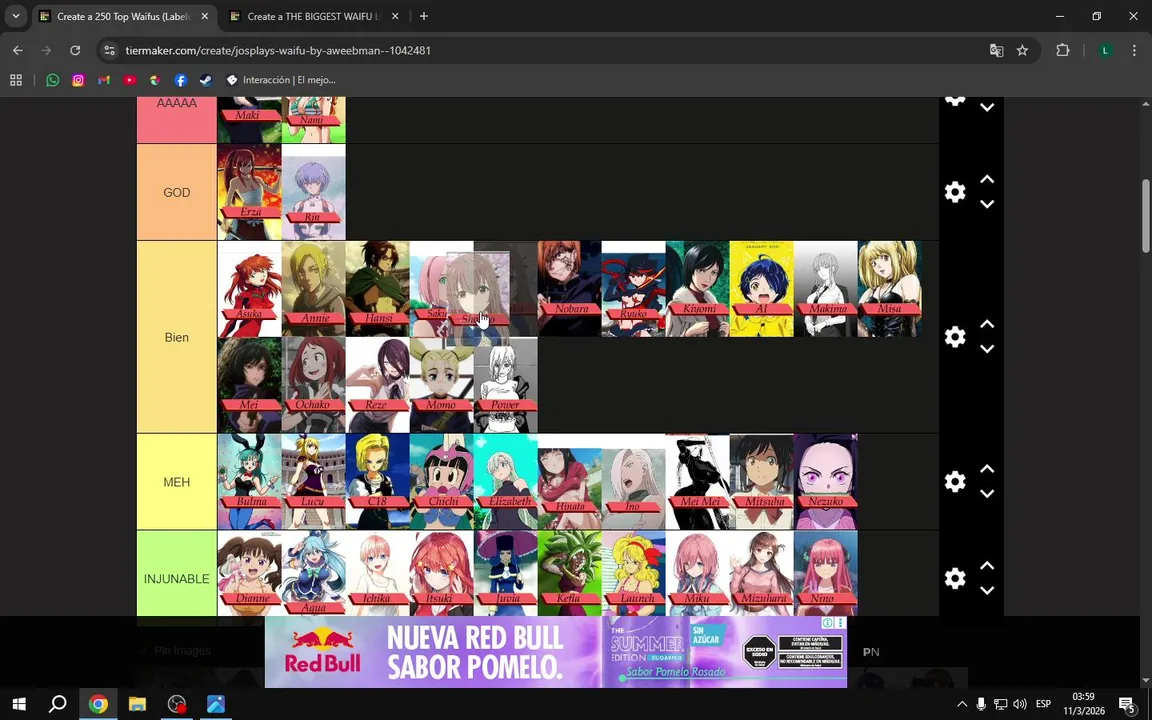Select Asuka image in Bien tier
The image size is (1152, 720).
point(249,289)
